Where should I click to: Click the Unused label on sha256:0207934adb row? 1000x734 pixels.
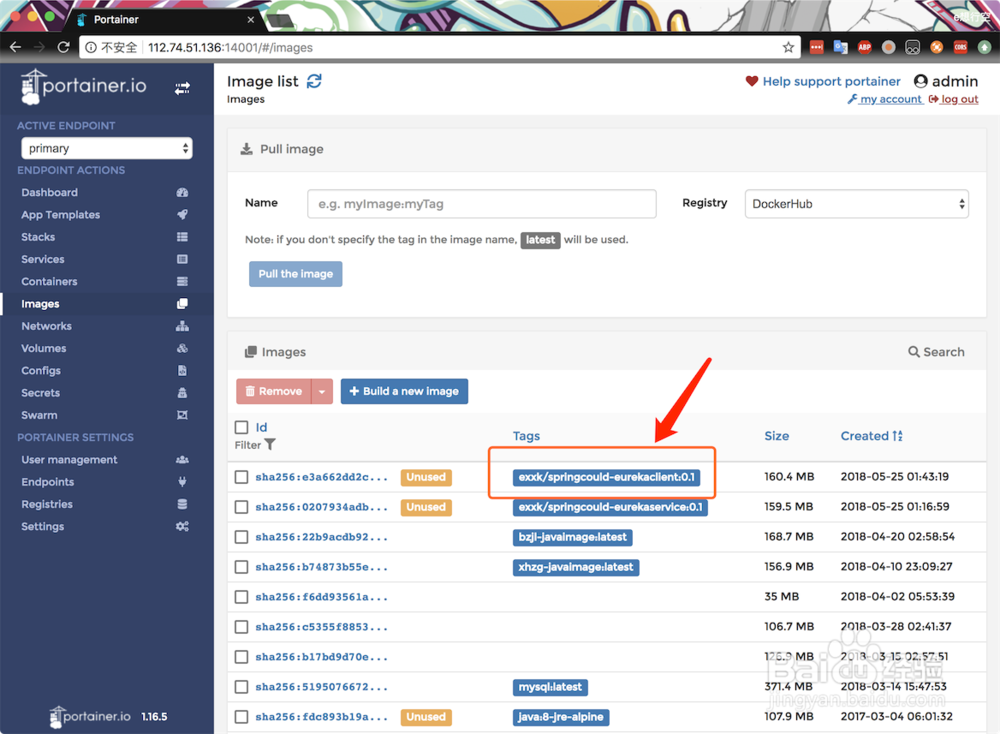[x=426, y=507]
